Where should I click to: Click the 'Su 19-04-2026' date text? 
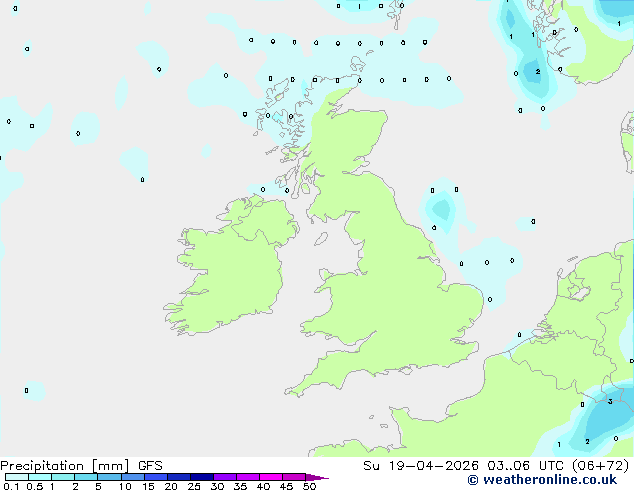[421, 465]
